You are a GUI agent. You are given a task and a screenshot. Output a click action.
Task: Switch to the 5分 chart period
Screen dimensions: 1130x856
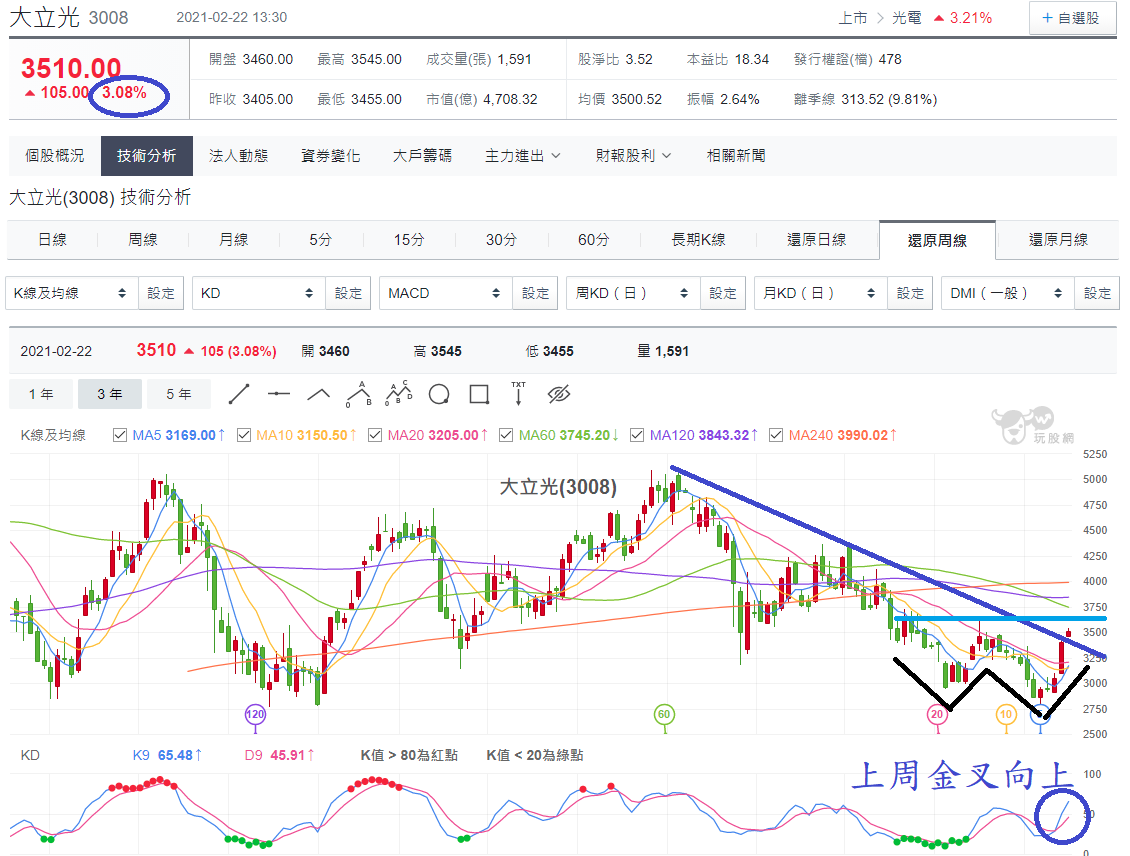[x=321, y=240]
